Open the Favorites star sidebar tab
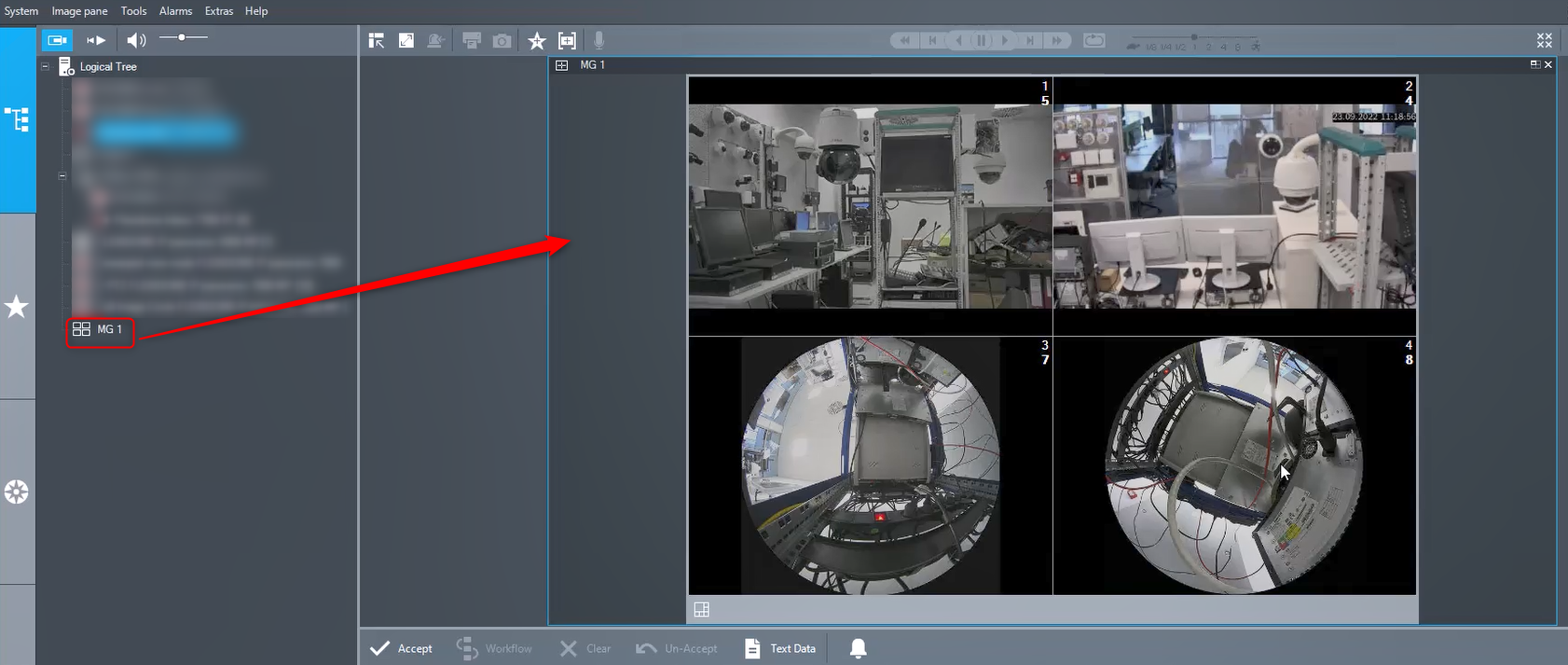The image size is (1568, 665). (x=17, y=307)
